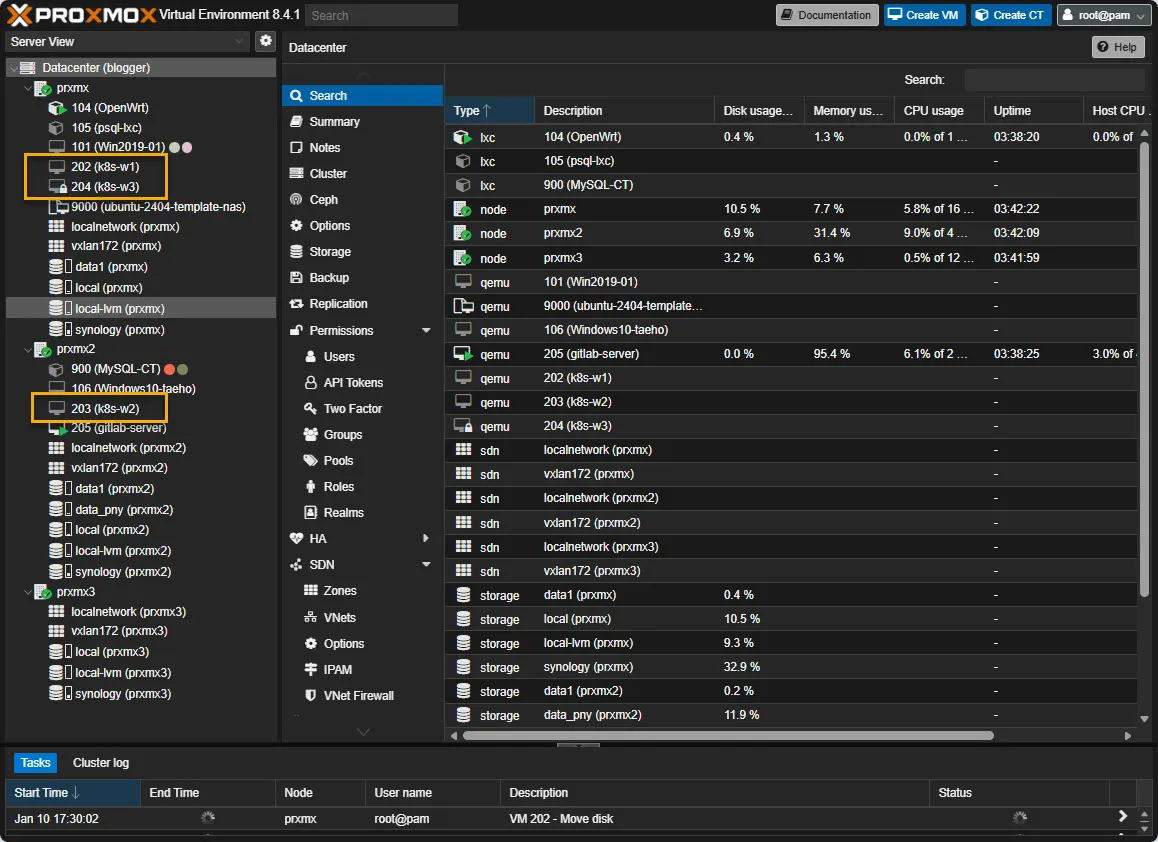Select 203 (k8s-w2) in the tree

pos(105,408)
